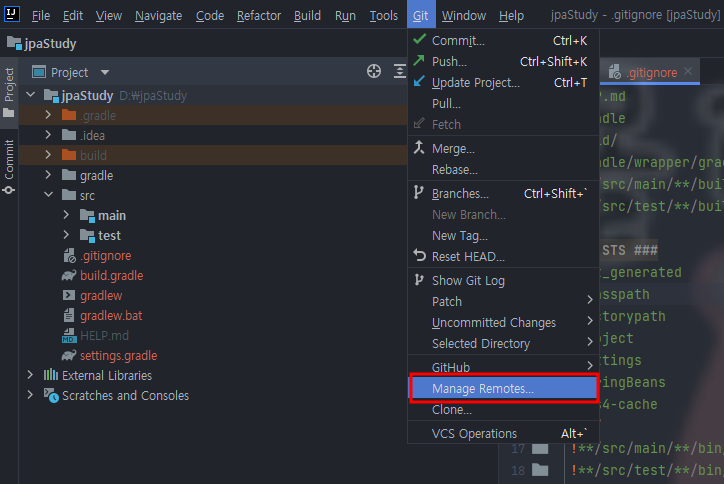Image resolution: width=724 pixels, height=484 pixels.
Task: Click the build.gradle elephant icon
Action: pyautogui.click(x=69, y=276)
